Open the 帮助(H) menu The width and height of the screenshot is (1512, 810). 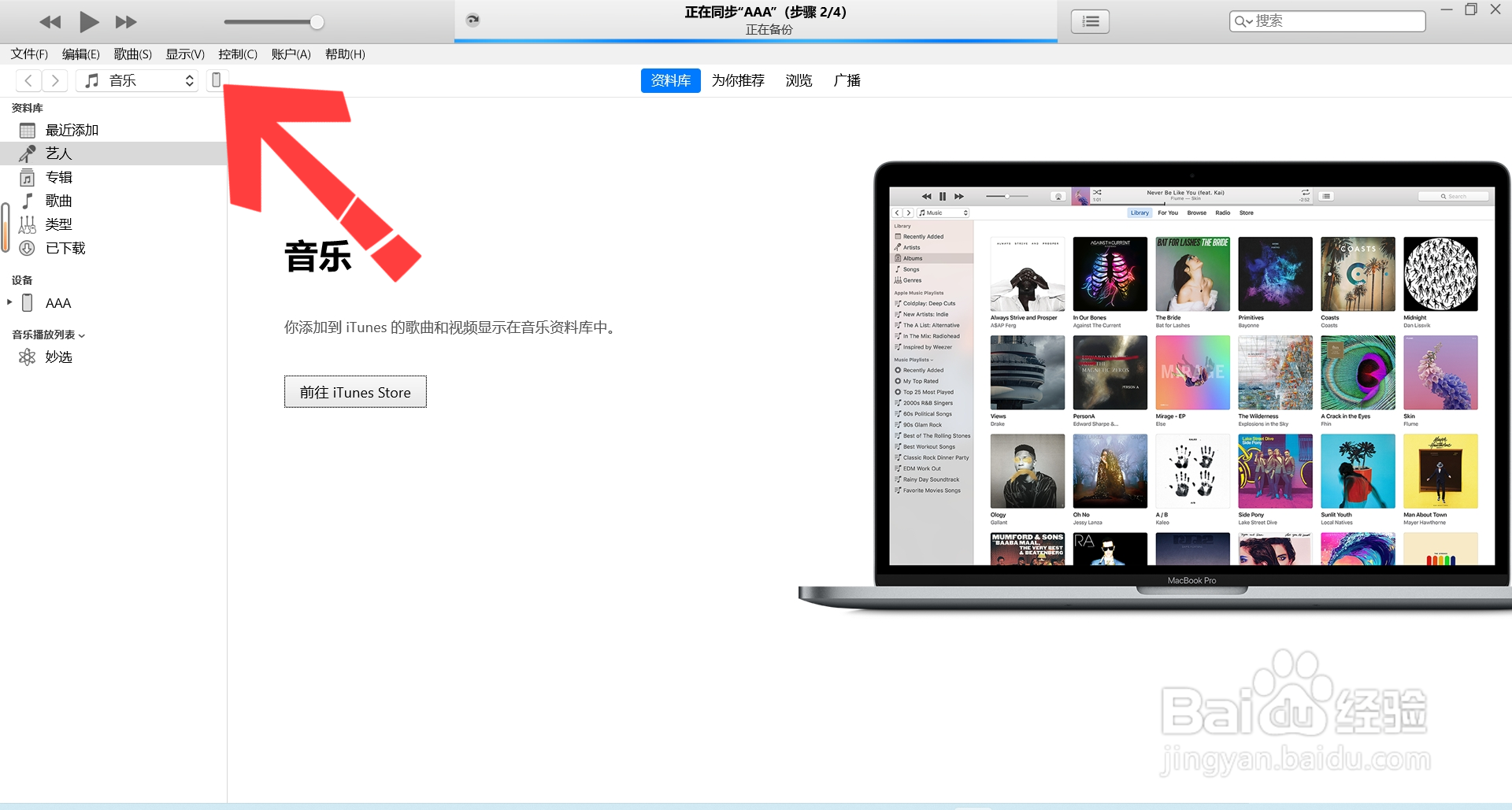pyautogui.click(x=345, y=54)
